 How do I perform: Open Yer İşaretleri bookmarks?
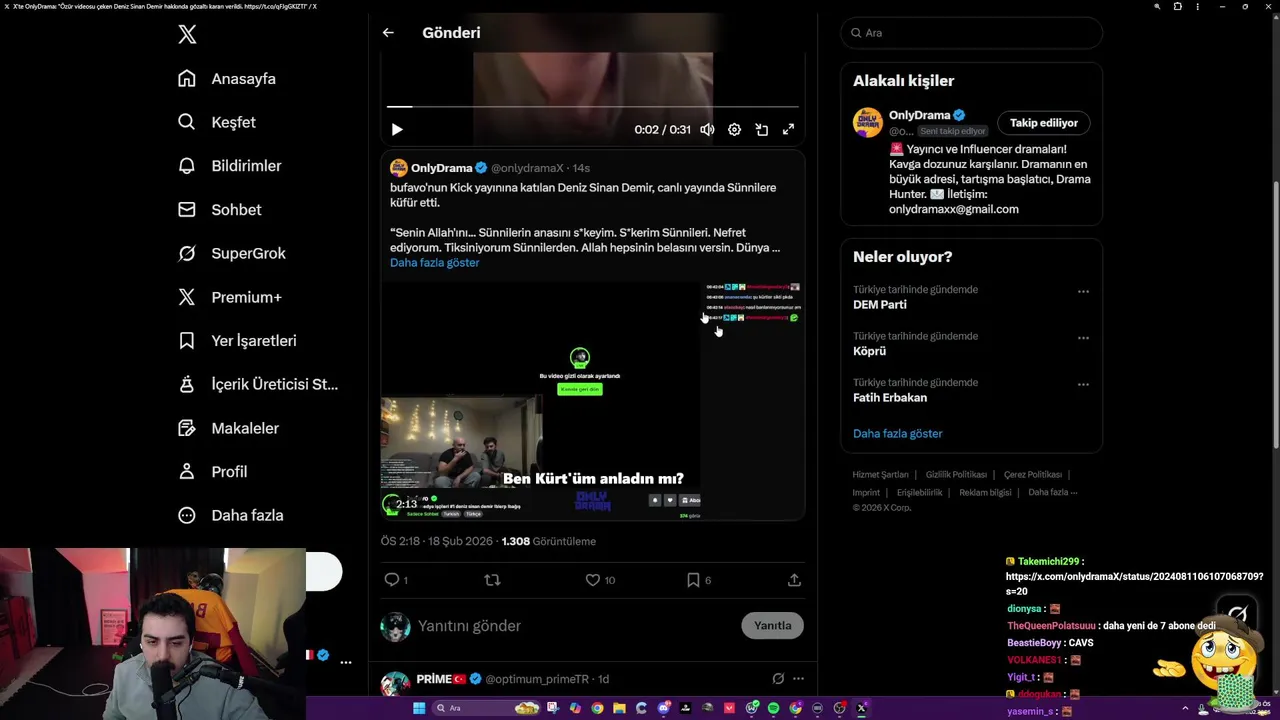(237, 341)
